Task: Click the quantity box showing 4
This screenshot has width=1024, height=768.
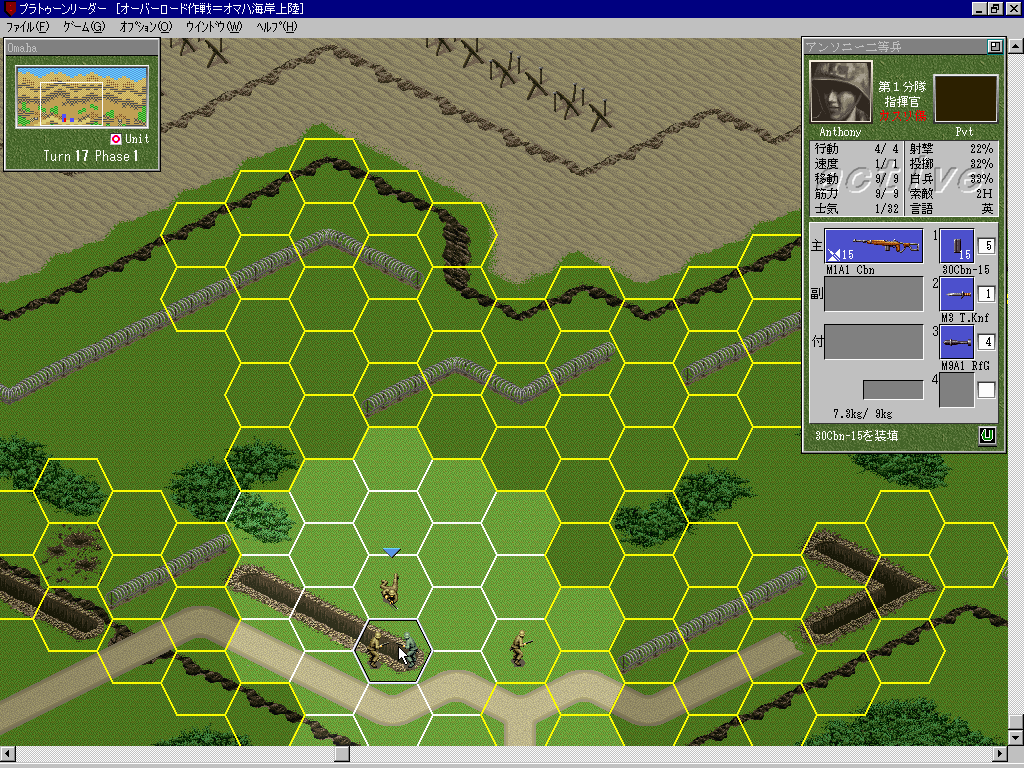Action: (986, 342)
